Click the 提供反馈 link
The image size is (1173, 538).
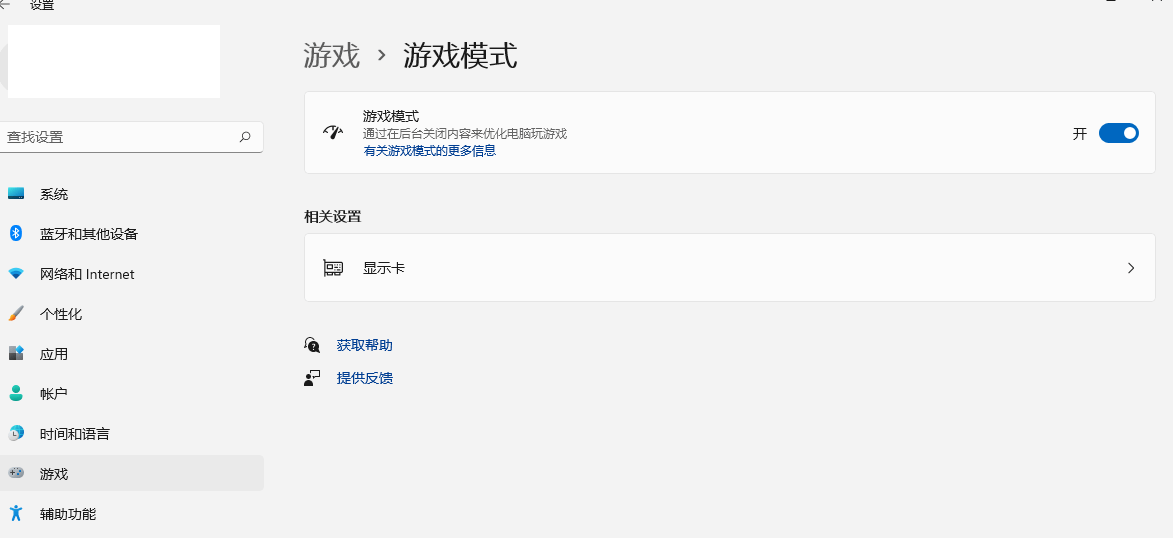364,378
